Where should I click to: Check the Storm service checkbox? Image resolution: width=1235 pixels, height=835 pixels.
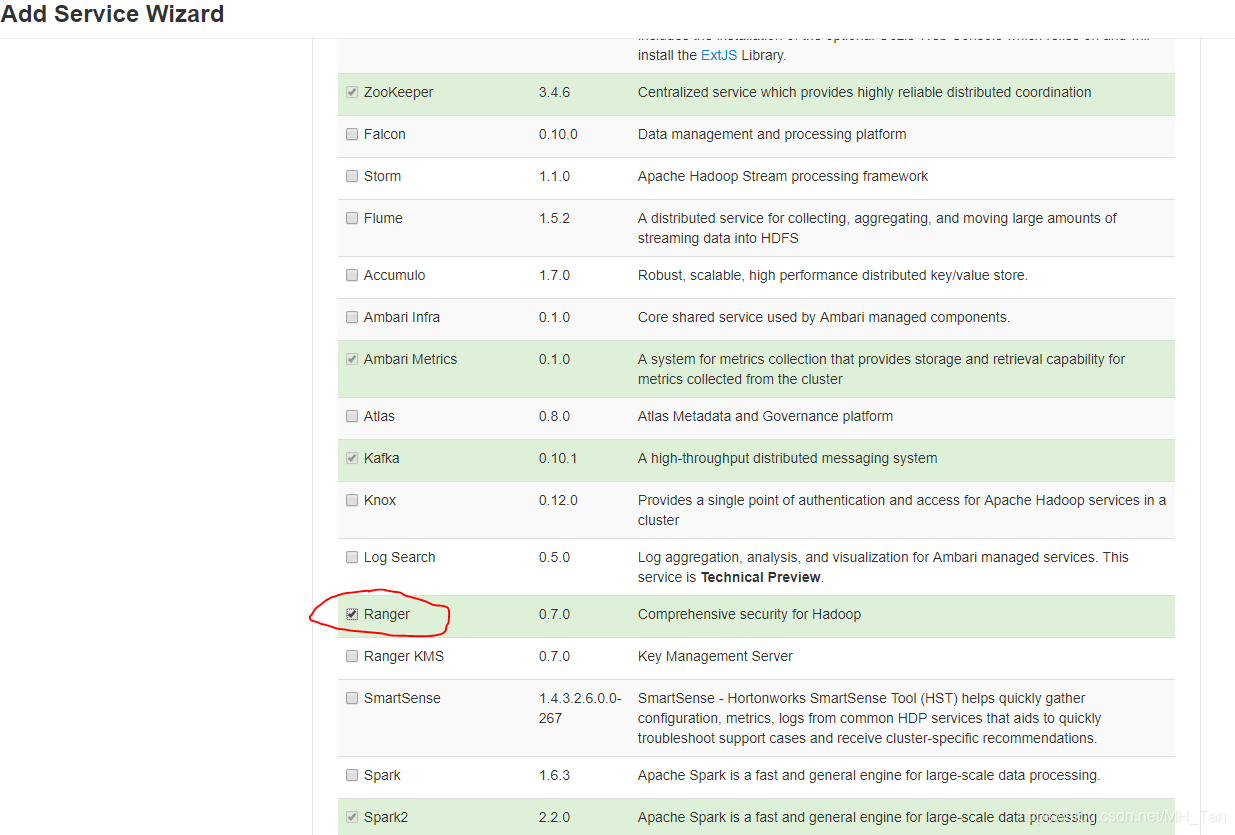[352, 176]
